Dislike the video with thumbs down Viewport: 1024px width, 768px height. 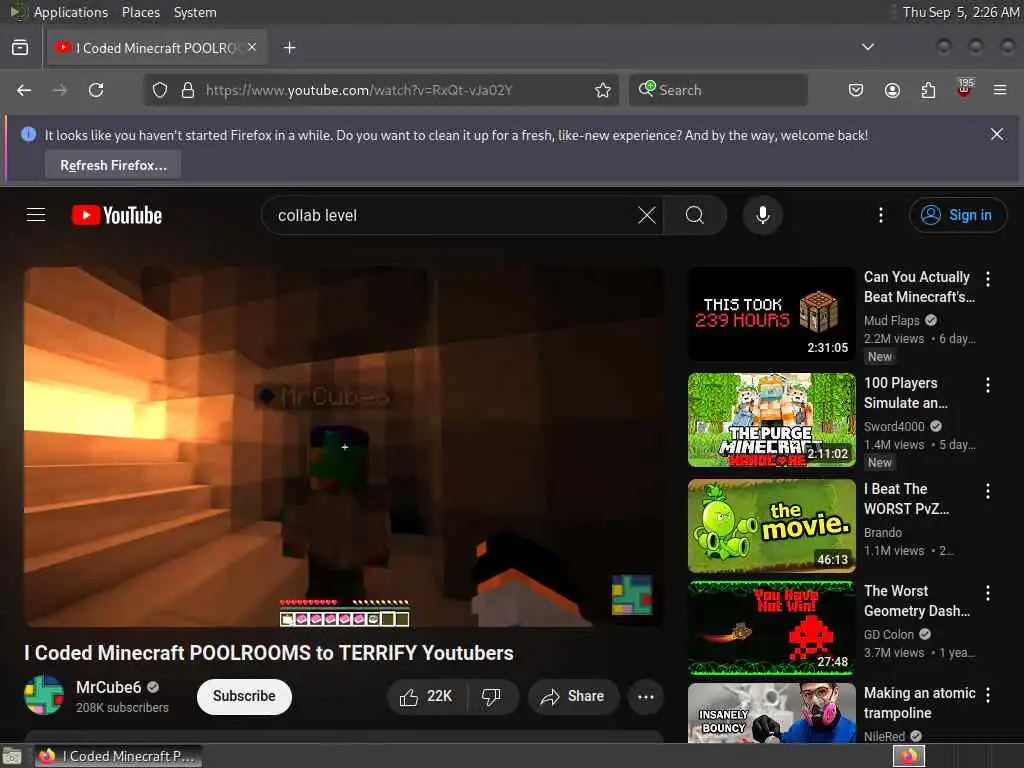pos(492,697)
